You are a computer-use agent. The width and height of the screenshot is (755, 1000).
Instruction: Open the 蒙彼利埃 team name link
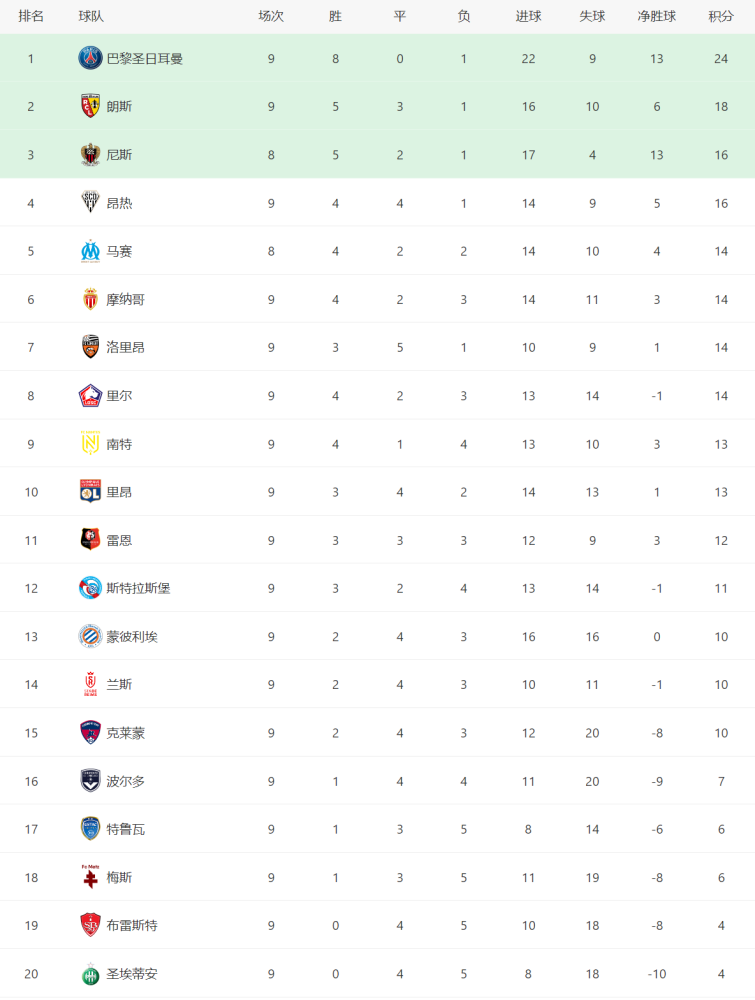click(132, 636)
